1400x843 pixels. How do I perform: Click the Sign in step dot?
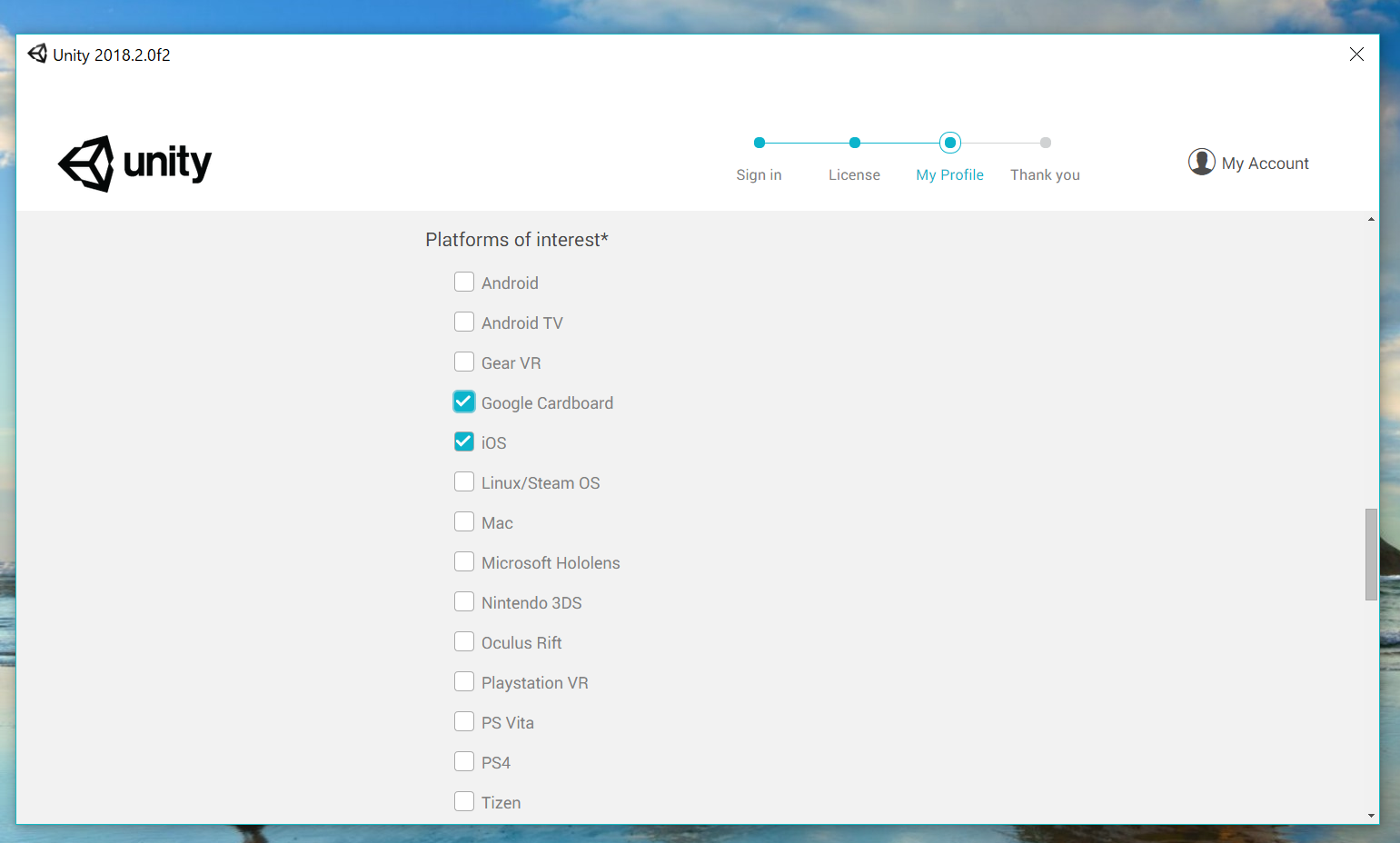coord(760,143)
